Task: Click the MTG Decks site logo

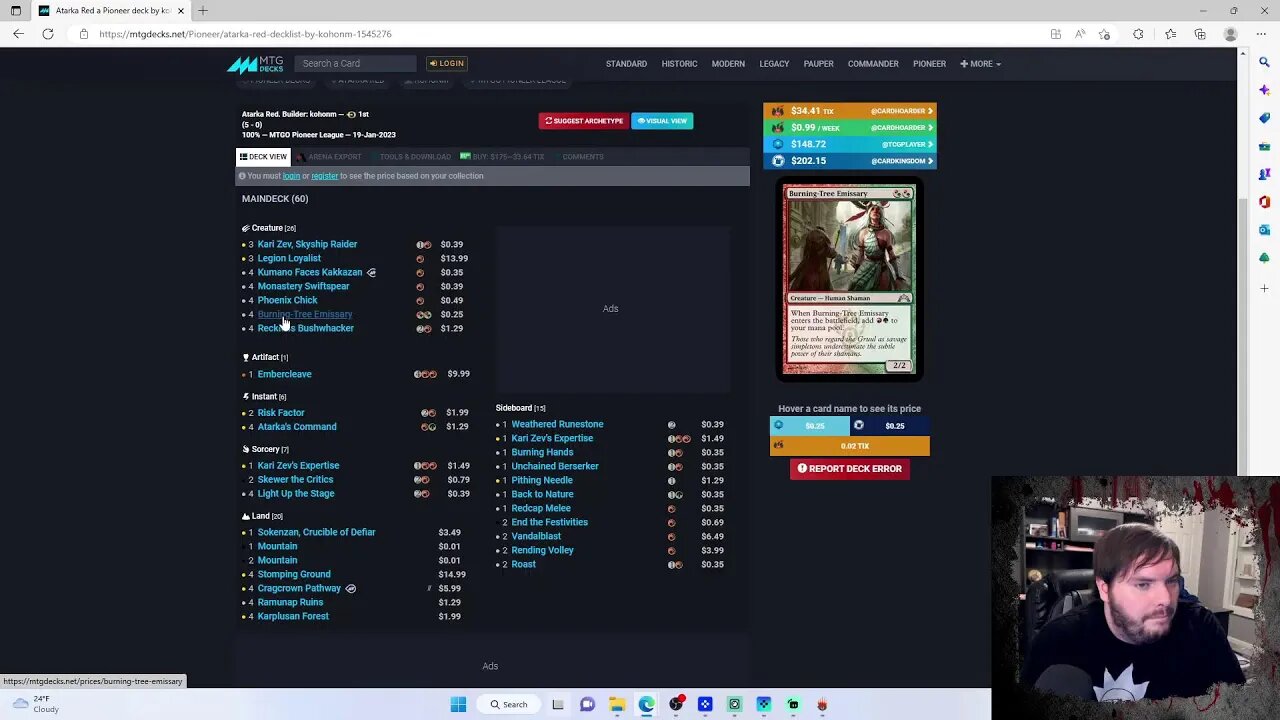Action: (255, 64)
